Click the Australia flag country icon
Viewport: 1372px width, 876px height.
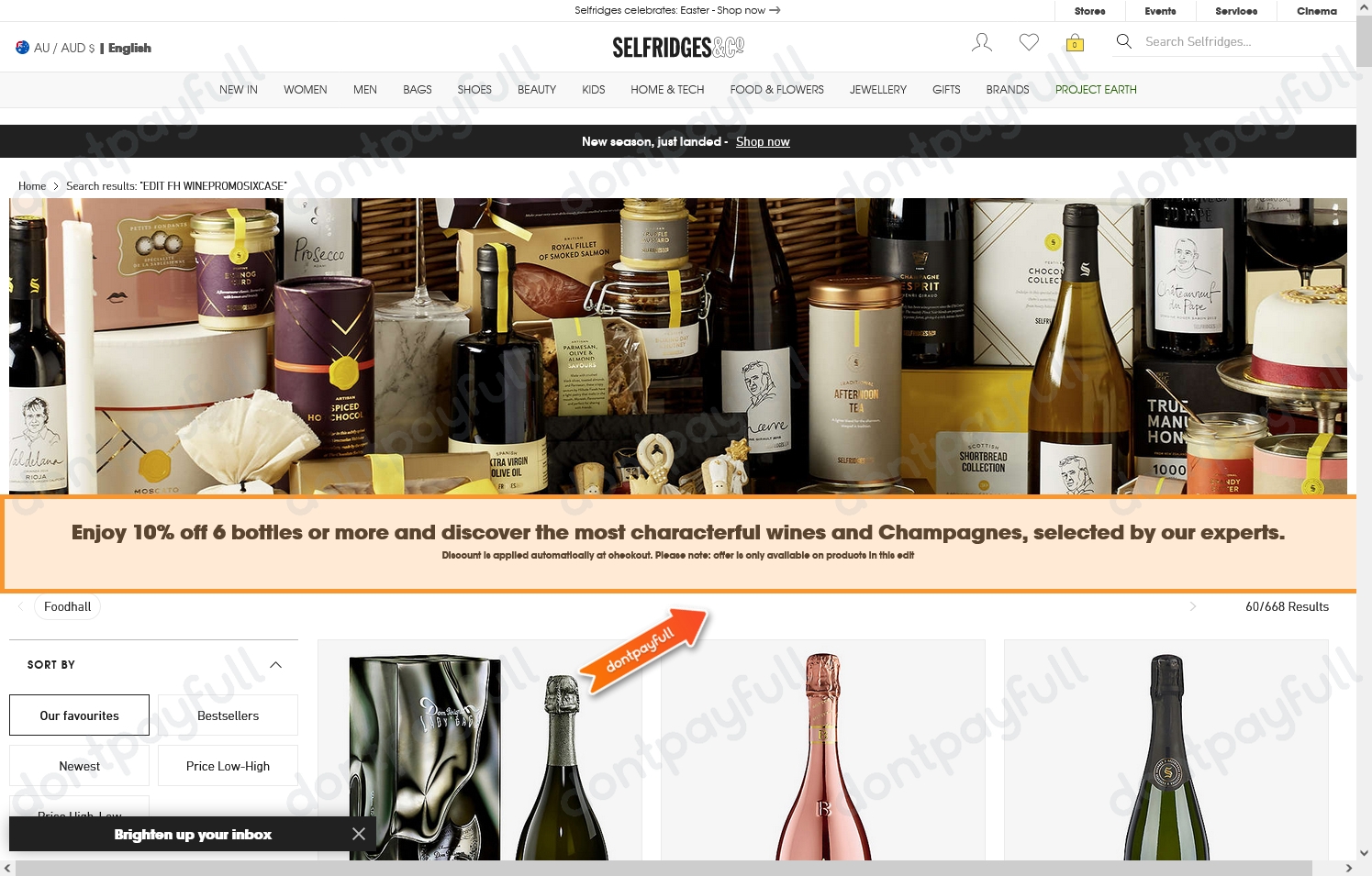point(22,48)
